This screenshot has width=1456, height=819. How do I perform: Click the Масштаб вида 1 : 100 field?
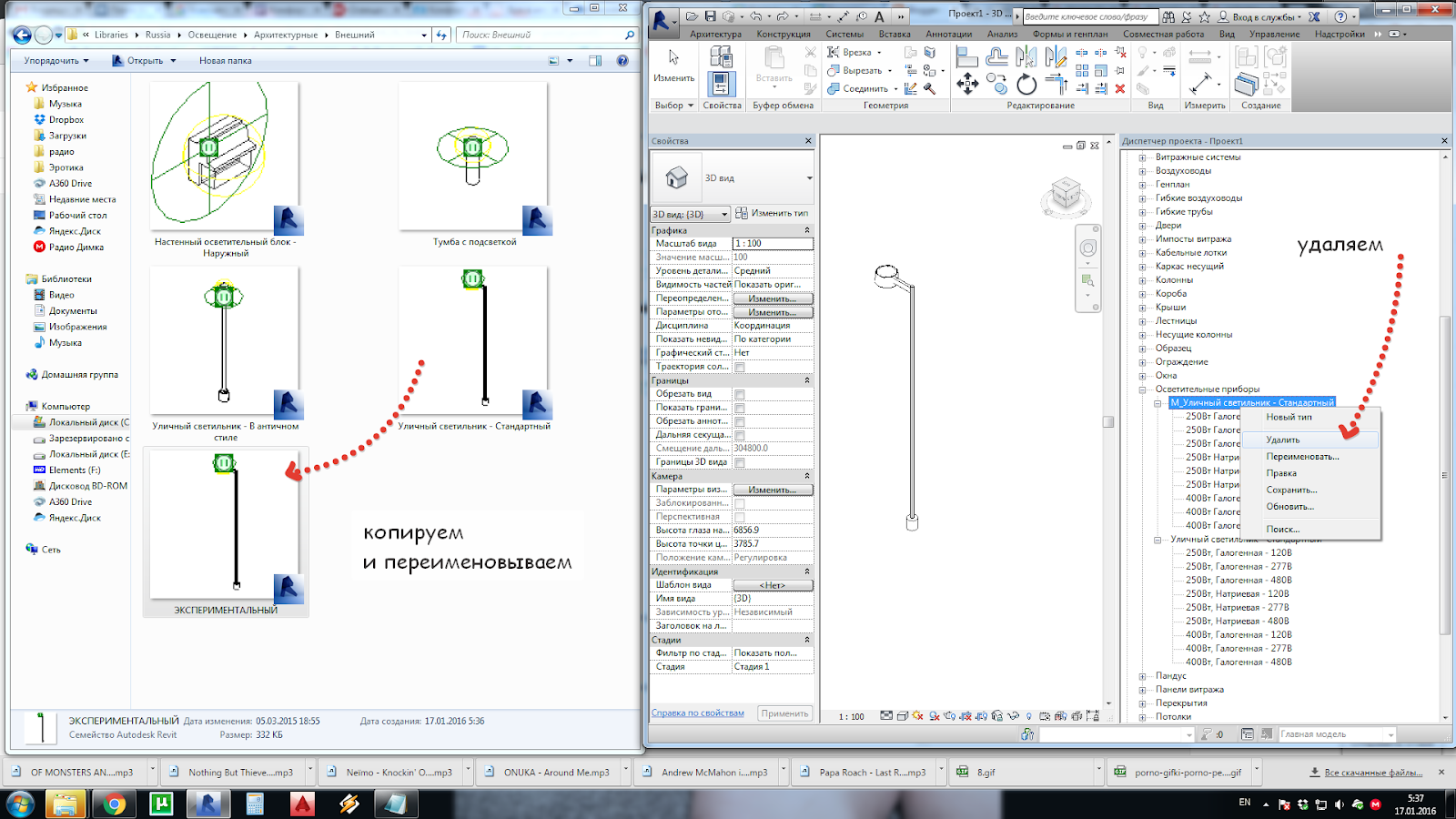coord(773,244)
